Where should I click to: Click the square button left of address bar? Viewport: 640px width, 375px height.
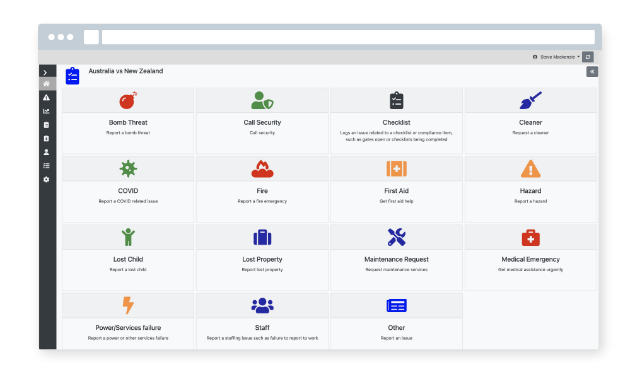[x=91, y=37]
